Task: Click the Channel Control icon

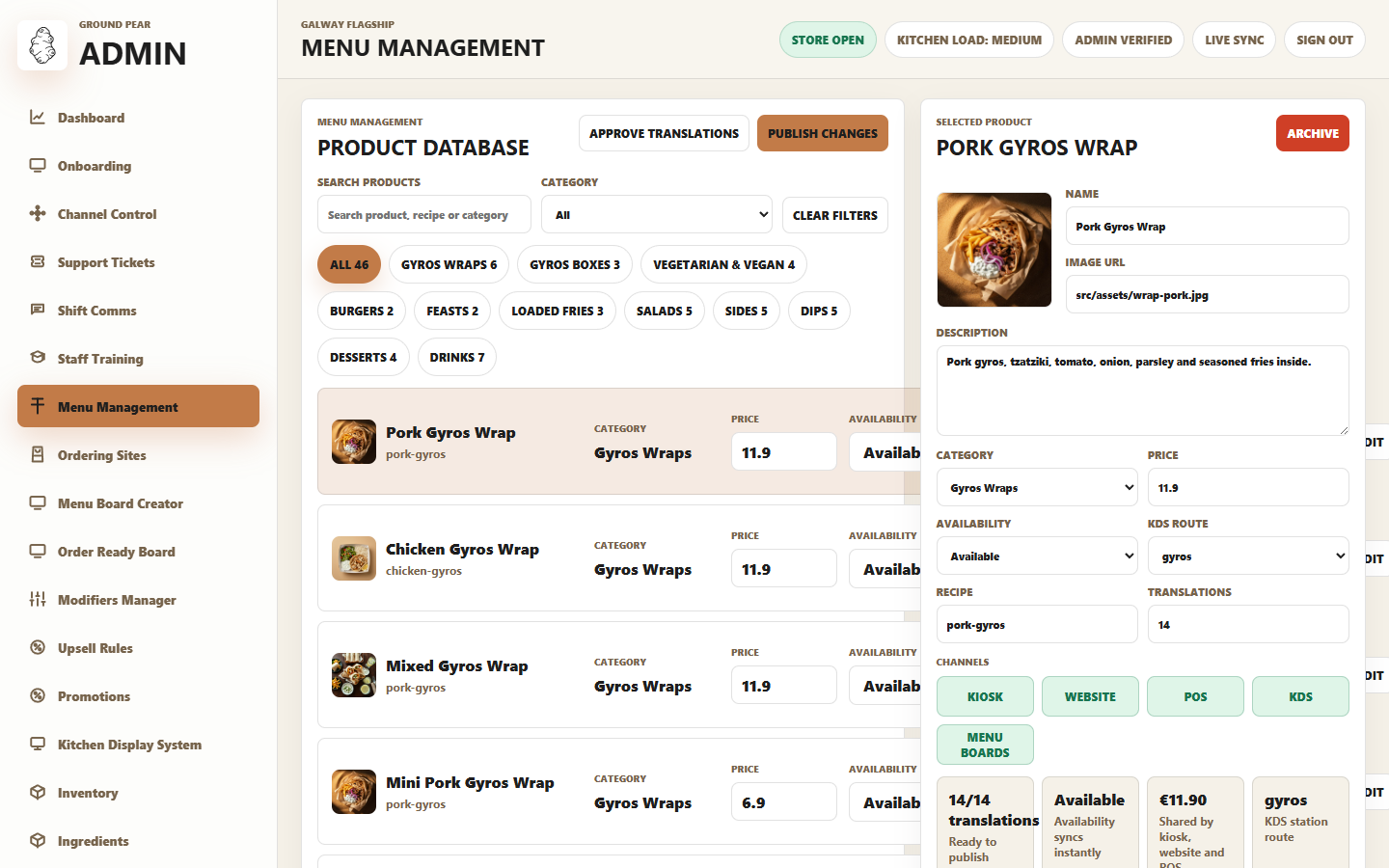Action: pos(38,213)
